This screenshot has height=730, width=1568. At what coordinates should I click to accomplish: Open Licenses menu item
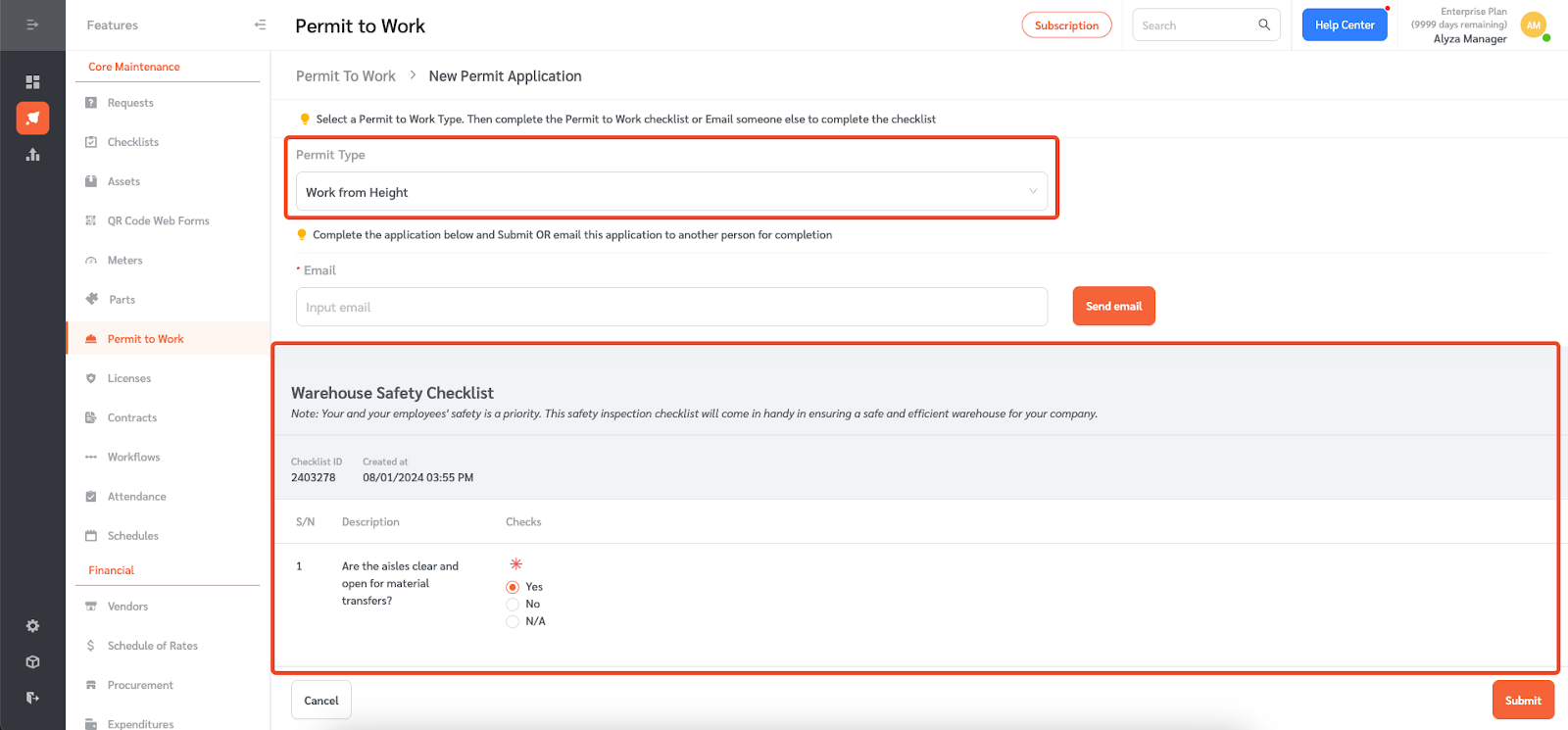tap(129, 377)
